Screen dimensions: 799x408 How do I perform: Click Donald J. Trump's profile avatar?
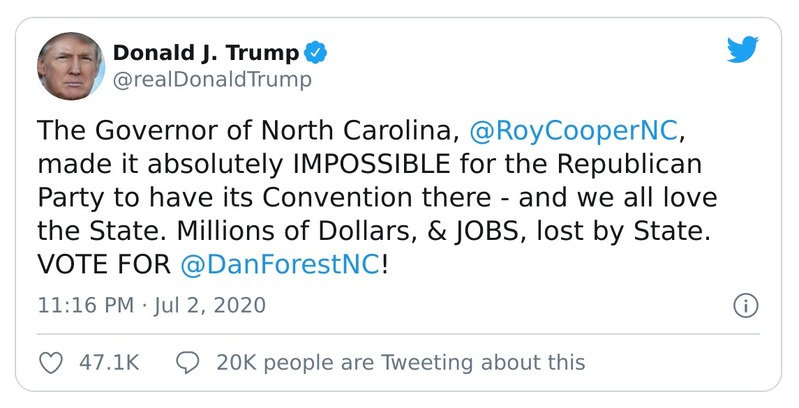point(70,65)
